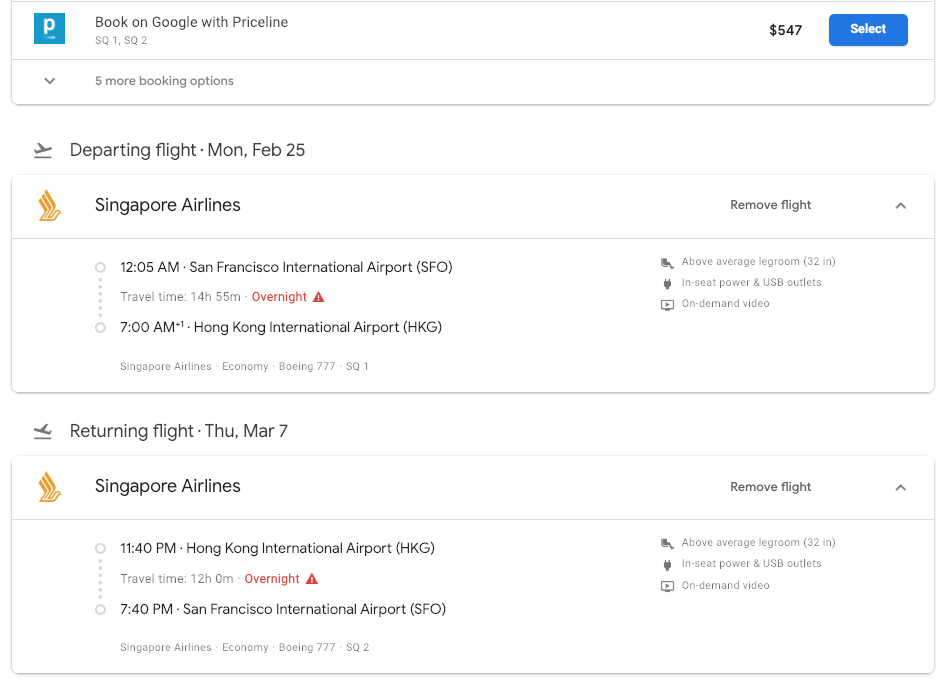Click the returning flight landing icon

point(42,432)
